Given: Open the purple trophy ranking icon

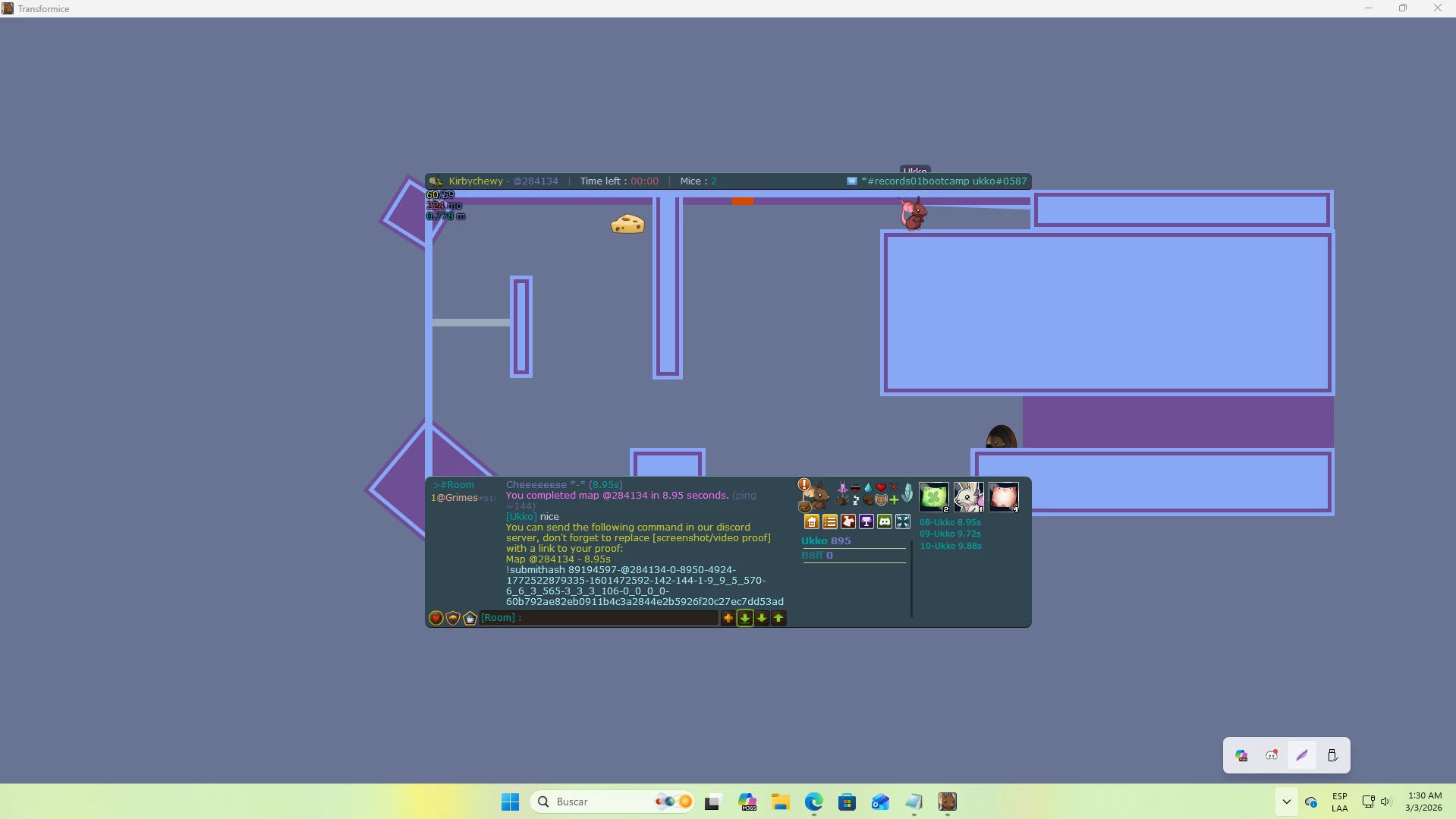Looking at the screenshot, I should coord(866,521).
